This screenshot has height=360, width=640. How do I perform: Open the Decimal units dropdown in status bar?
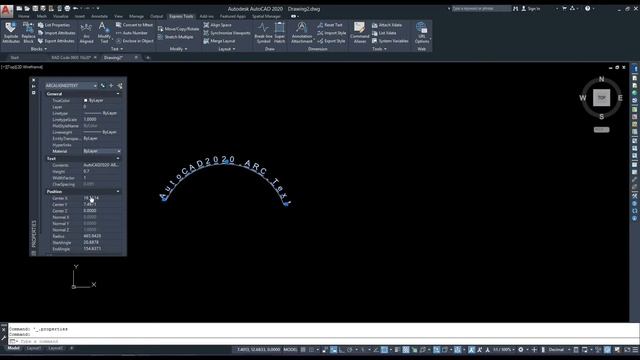click(558, 350)
